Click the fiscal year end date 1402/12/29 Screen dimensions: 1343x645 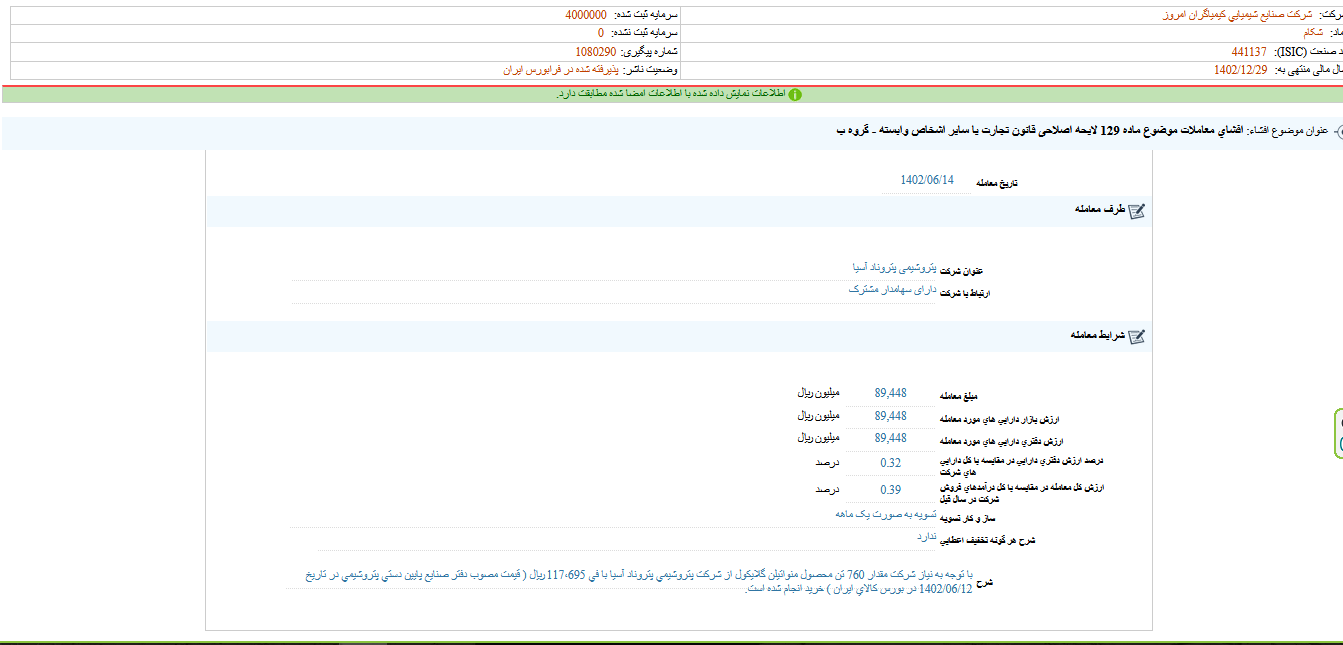pyautogui.click(x=1240, y=70)
